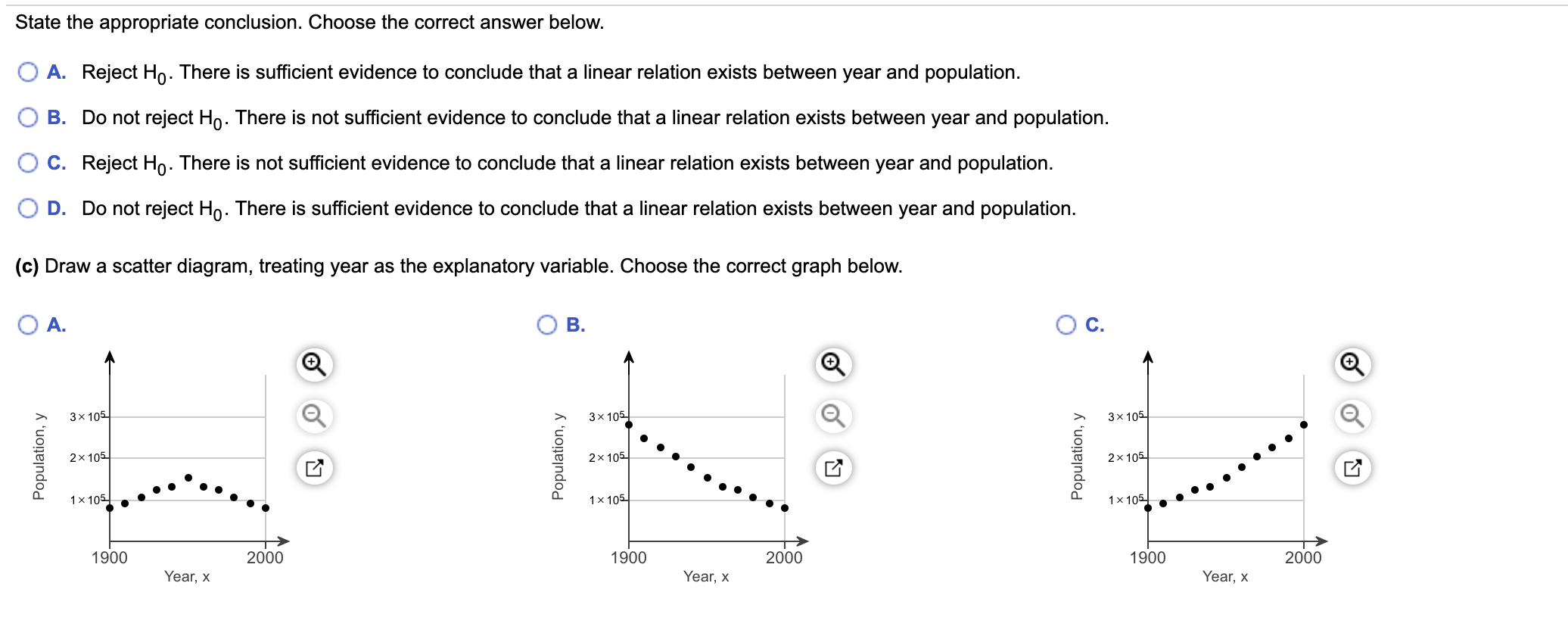Select scatter diagram option C
Viewport: 1568px width, 636px height.
coord(1066,324)
